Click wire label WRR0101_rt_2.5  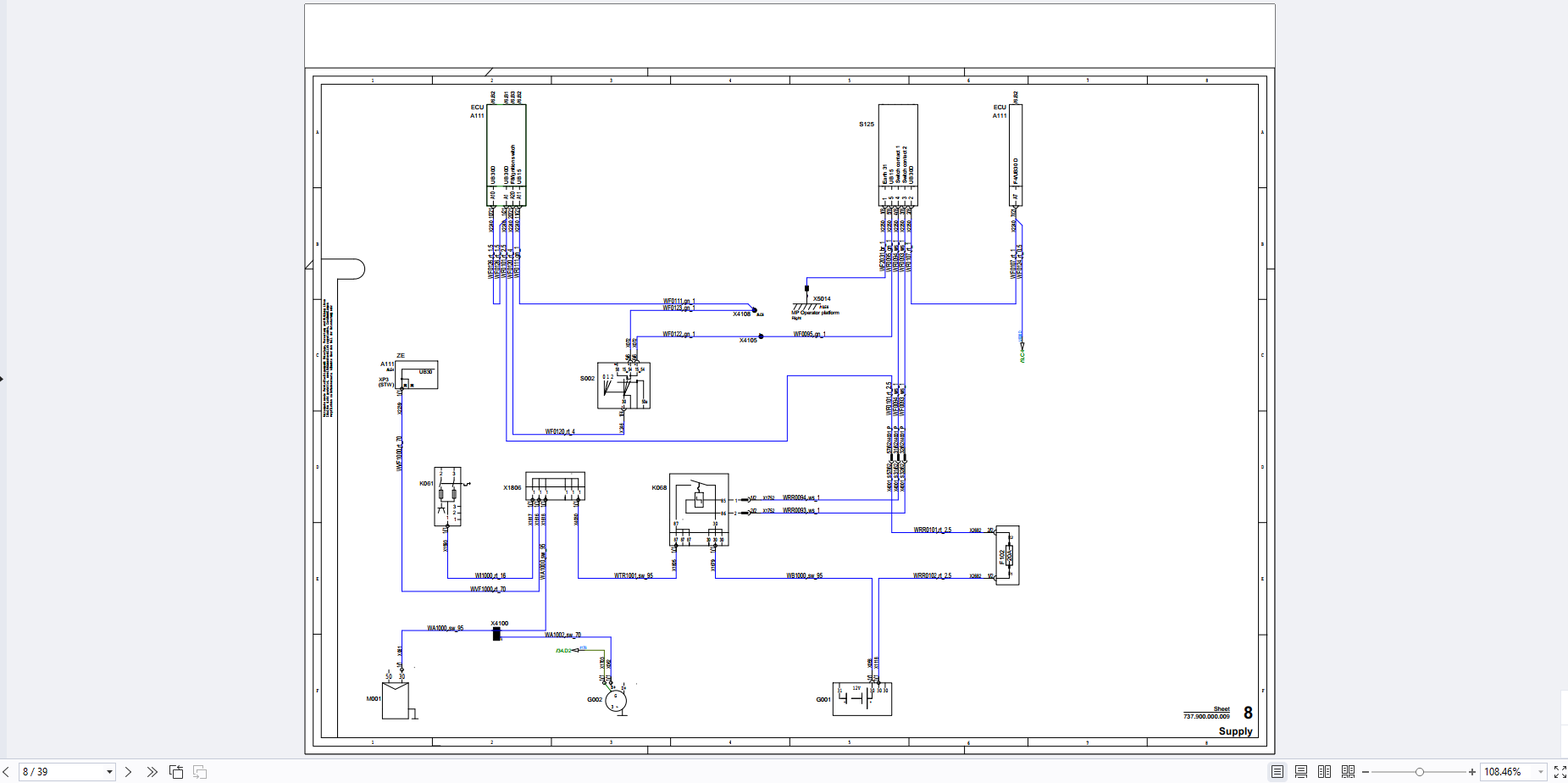point(933,530)
